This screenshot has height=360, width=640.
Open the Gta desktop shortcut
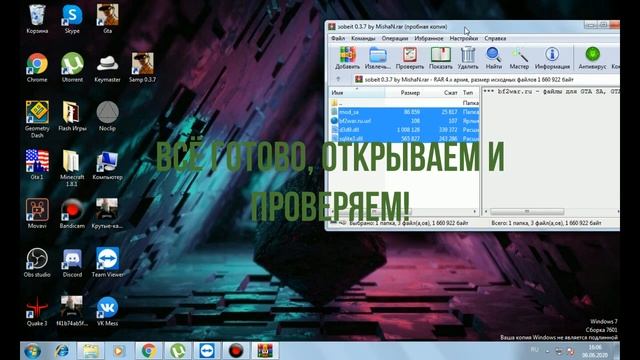[x=107, y=19]
